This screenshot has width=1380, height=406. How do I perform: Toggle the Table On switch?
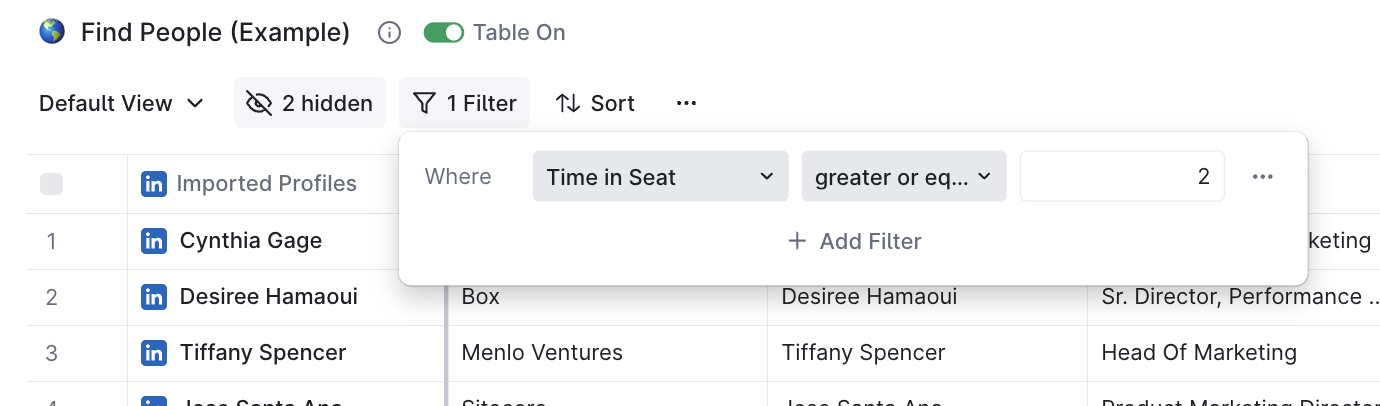[x=444, y=33]
